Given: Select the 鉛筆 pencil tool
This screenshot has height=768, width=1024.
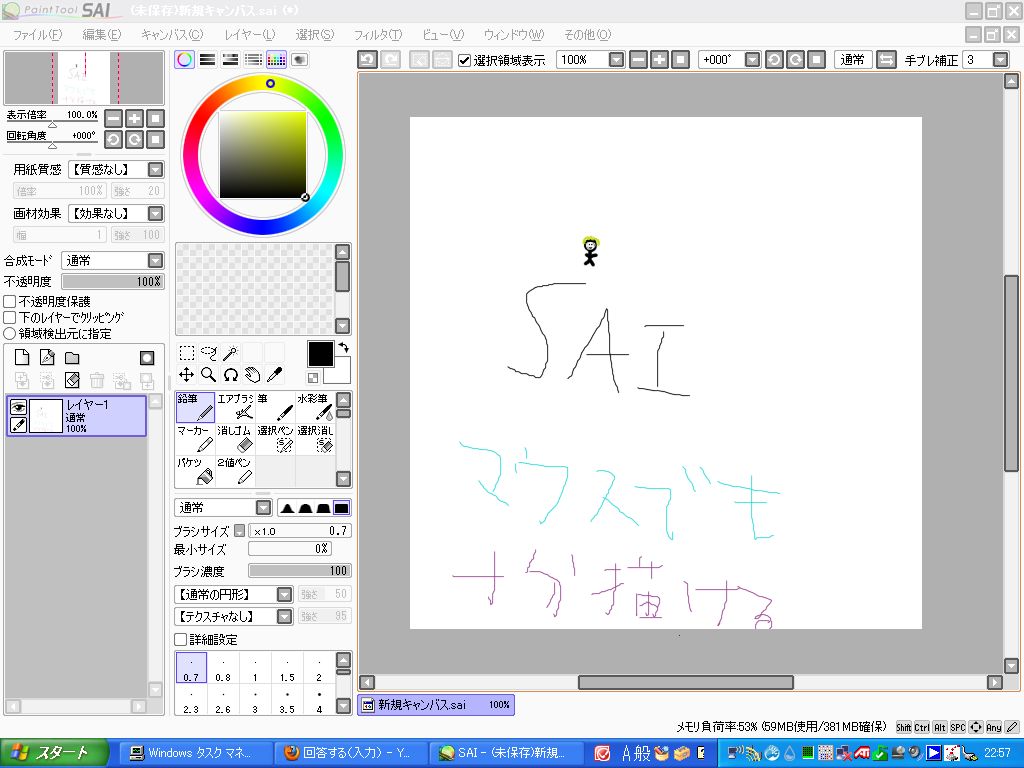Looking at the screenshot, I should click(195, 407).
